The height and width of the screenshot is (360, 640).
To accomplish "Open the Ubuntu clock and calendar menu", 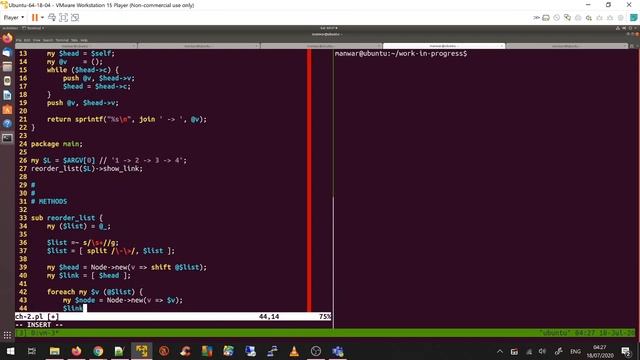I will pyautogui.click(x=329, y=28).
